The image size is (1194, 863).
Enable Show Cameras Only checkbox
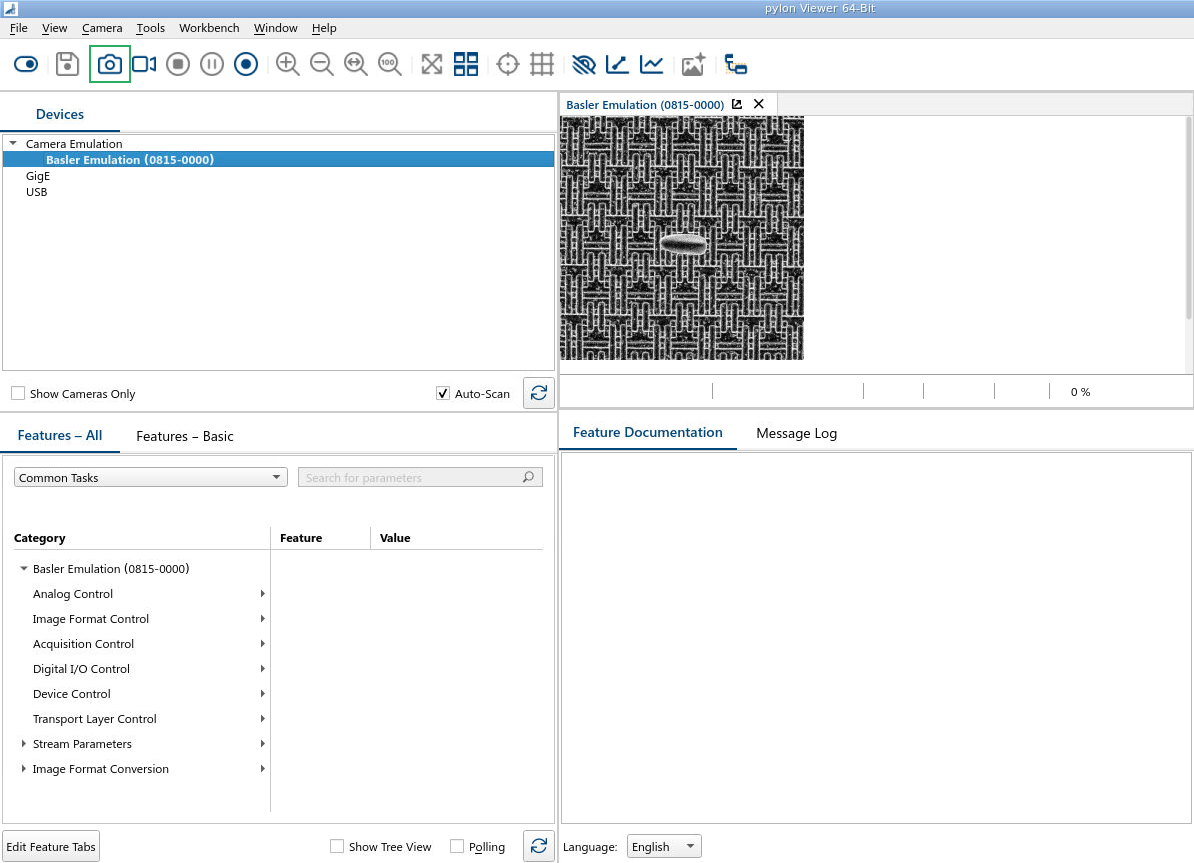coord(18,393)
